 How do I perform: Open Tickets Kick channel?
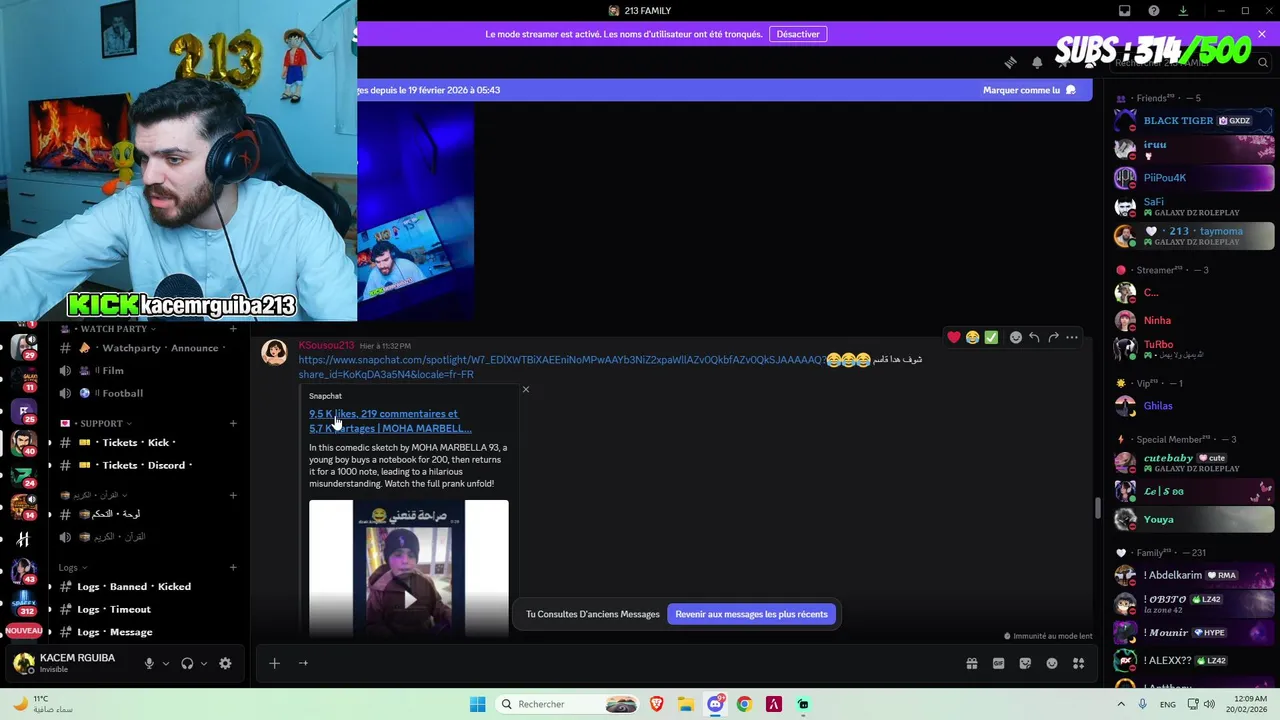pos(148,442)
